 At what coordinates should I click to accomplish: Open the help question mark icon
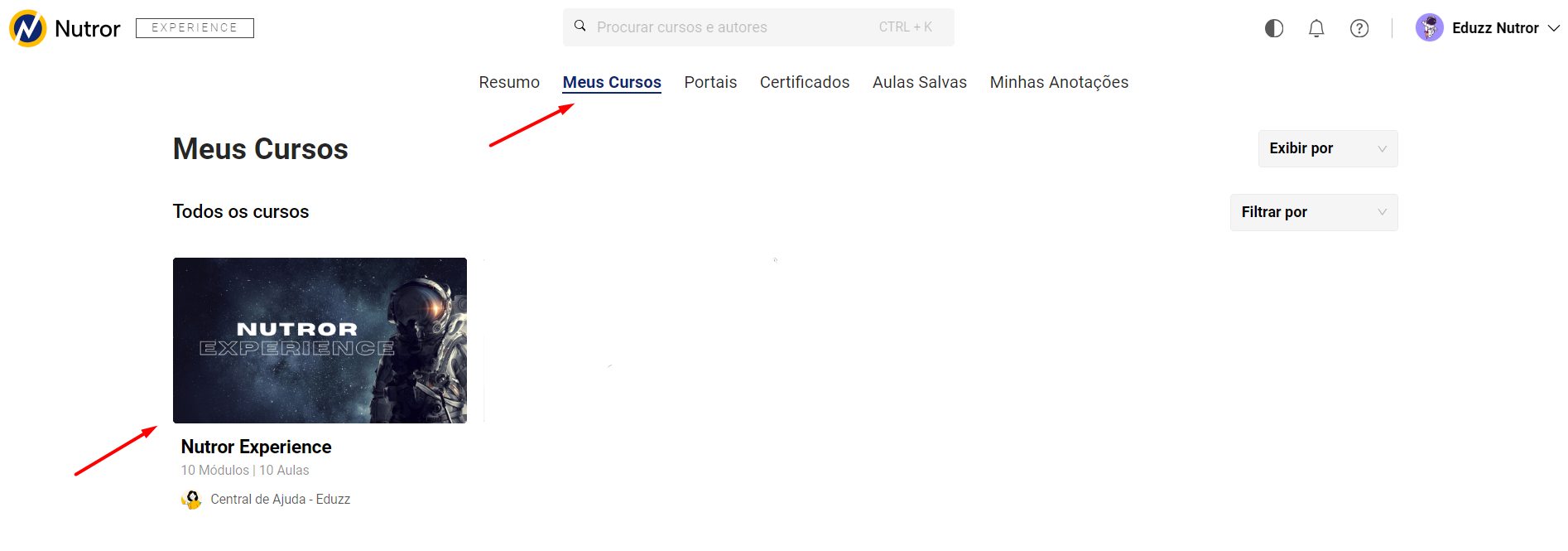[x=1359, y=28]
